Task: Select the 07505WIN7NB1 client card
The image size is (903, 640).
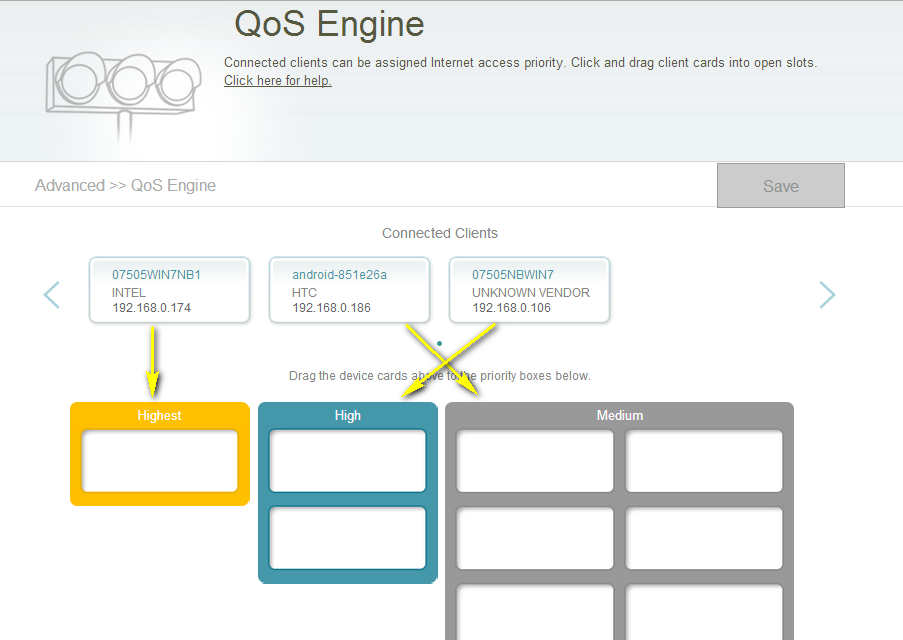Action: click(169, 290)
